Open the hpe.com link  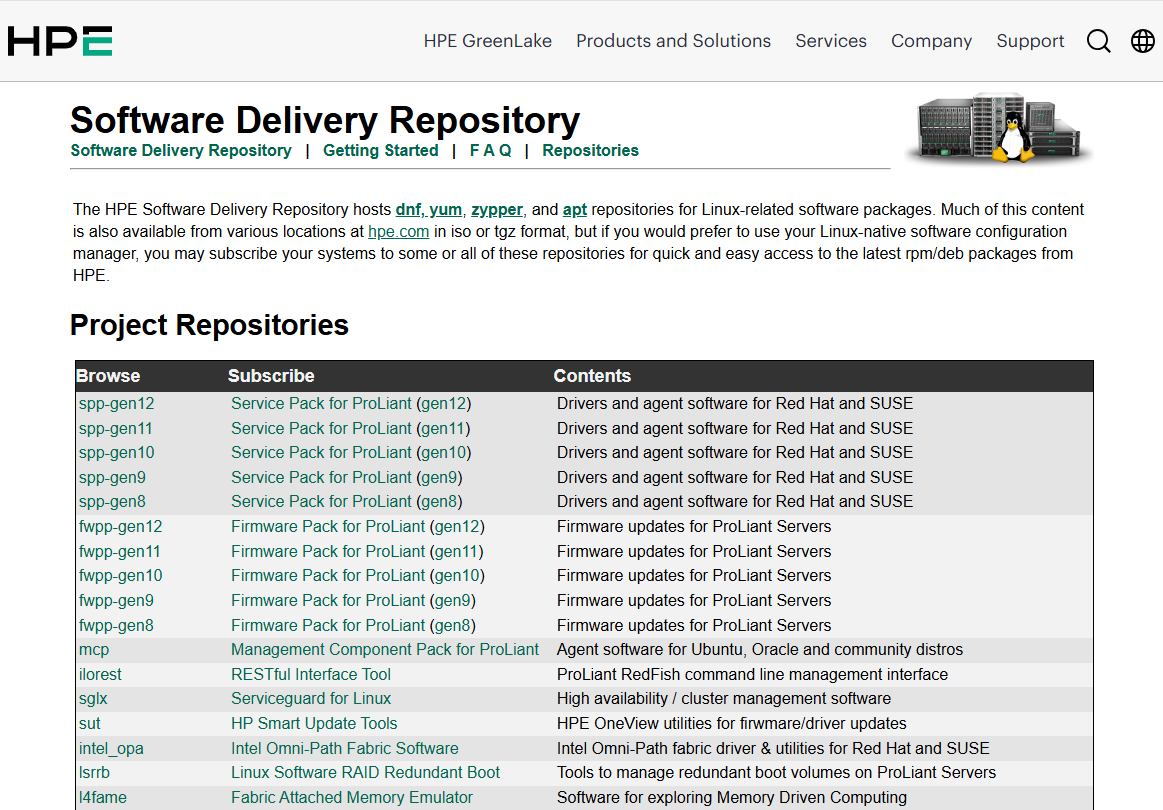398,231
